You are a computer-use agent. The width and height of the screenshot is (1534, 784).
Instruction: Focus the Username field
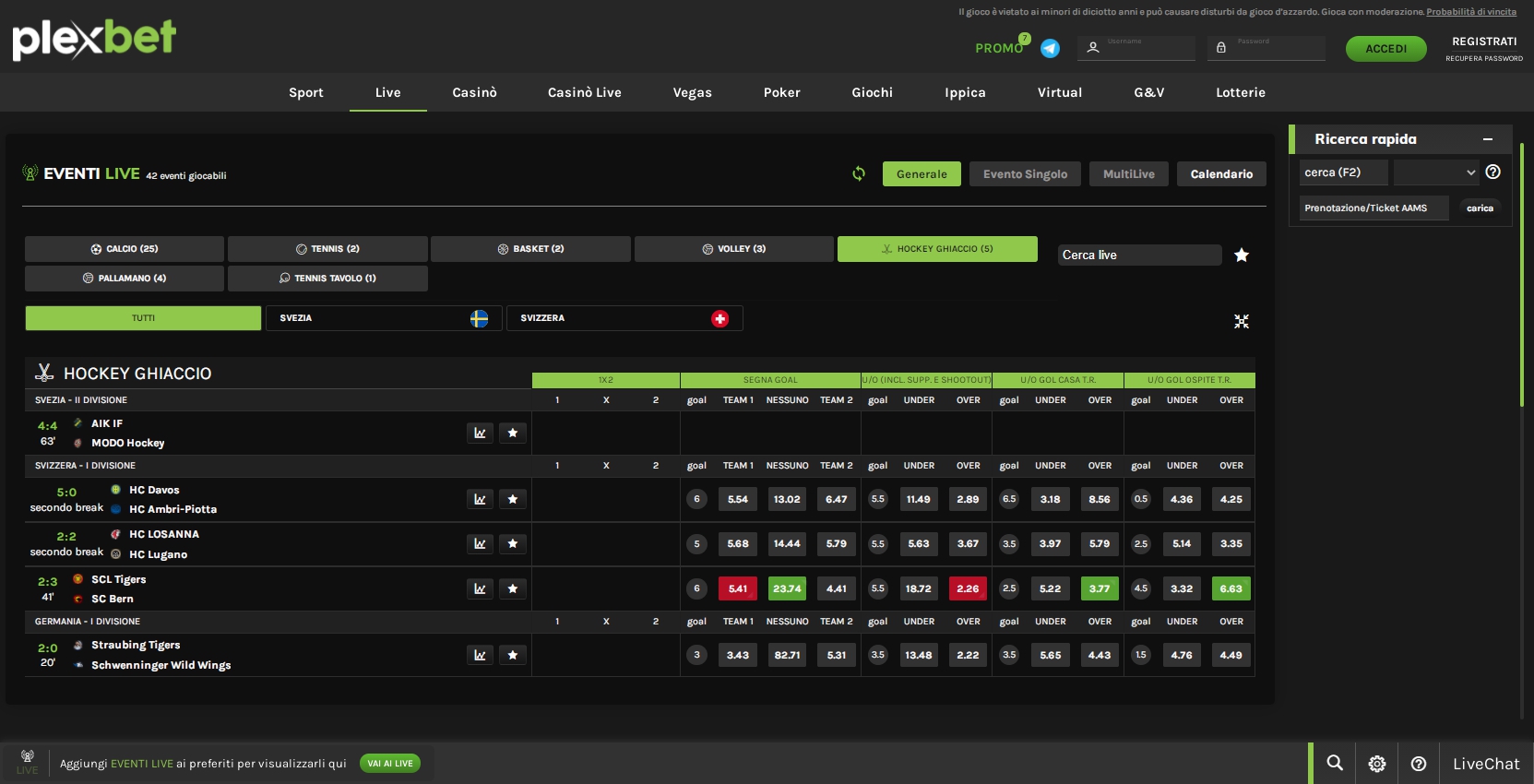pyautogui.click(x=1136, y=48)
